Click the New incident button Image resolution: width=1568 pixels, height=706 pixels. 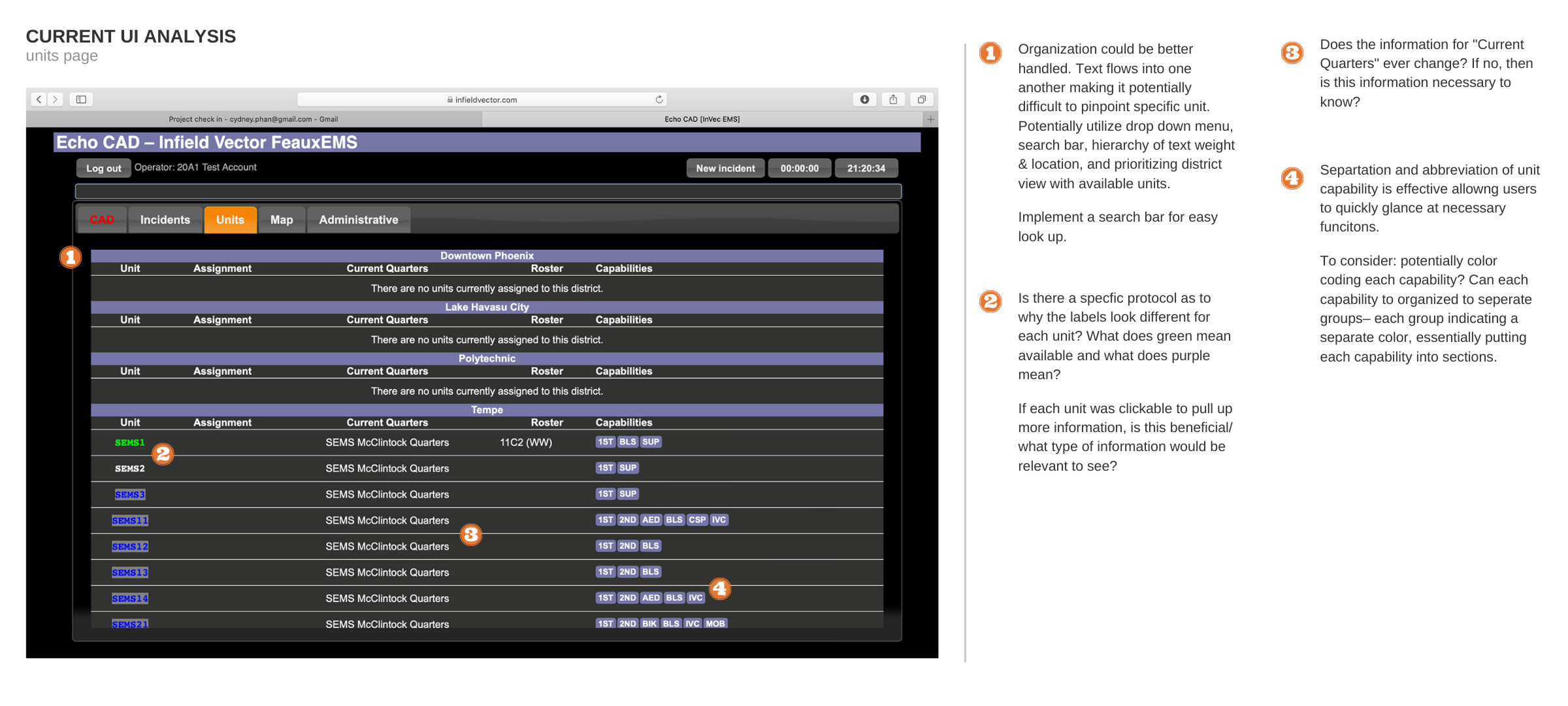(x=725, y=168)
